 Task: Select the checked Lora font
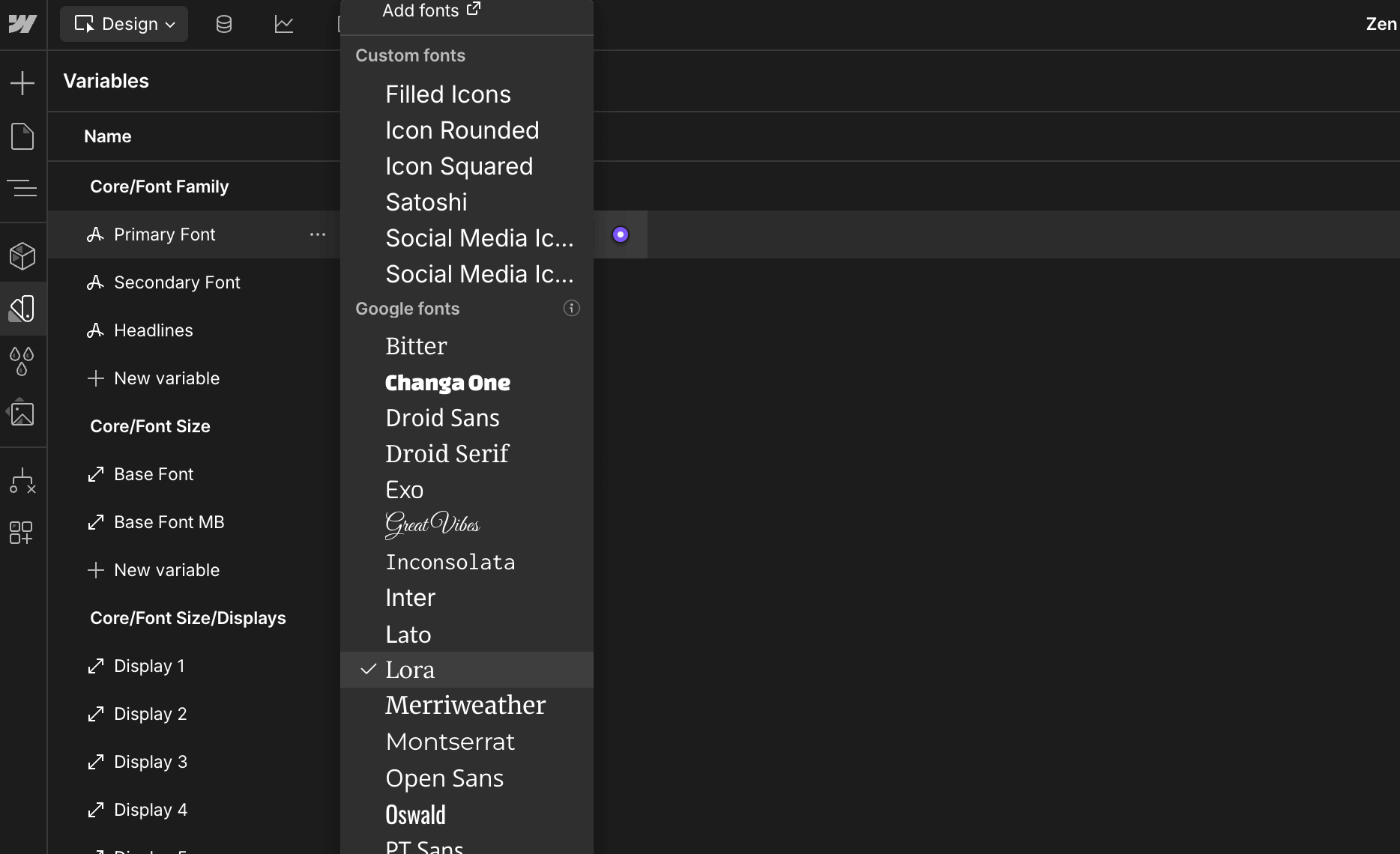[467, 670]
